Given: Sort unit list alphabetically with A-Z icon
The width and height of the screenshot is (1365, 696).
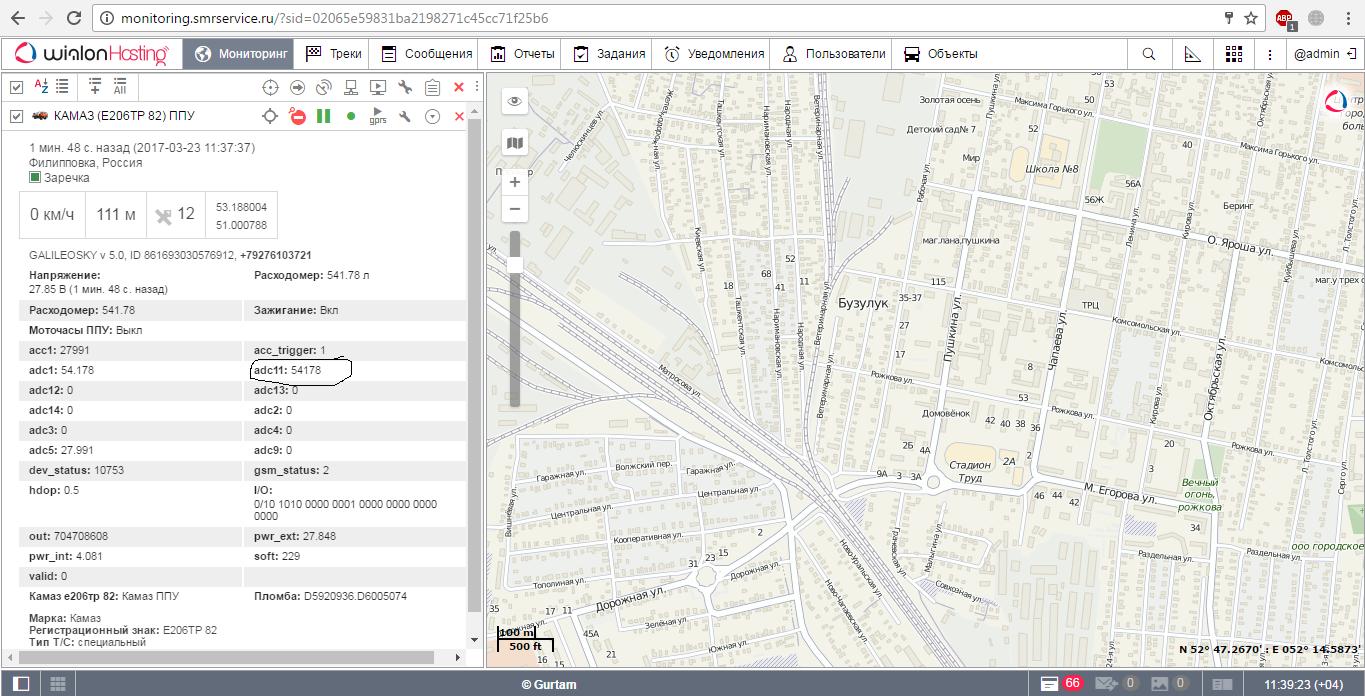Looking at the screenshot, I should coord(41,87).
